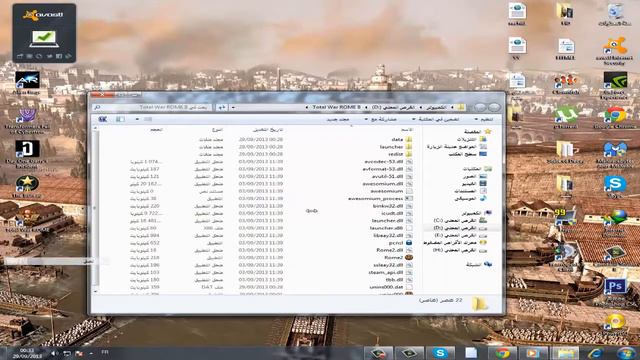This screenshot has height=360, width=640.
Task: Open Network in the navigation pane
Action: (x=478, y=264)
